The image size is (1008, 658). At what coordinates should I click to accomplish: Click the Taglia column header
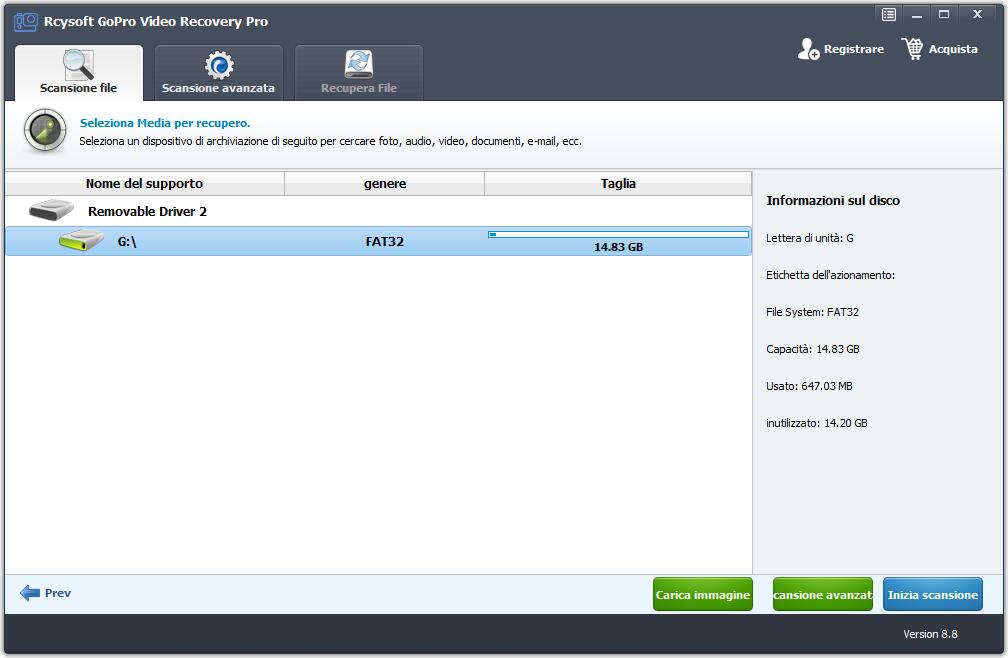tap(618, 184)
